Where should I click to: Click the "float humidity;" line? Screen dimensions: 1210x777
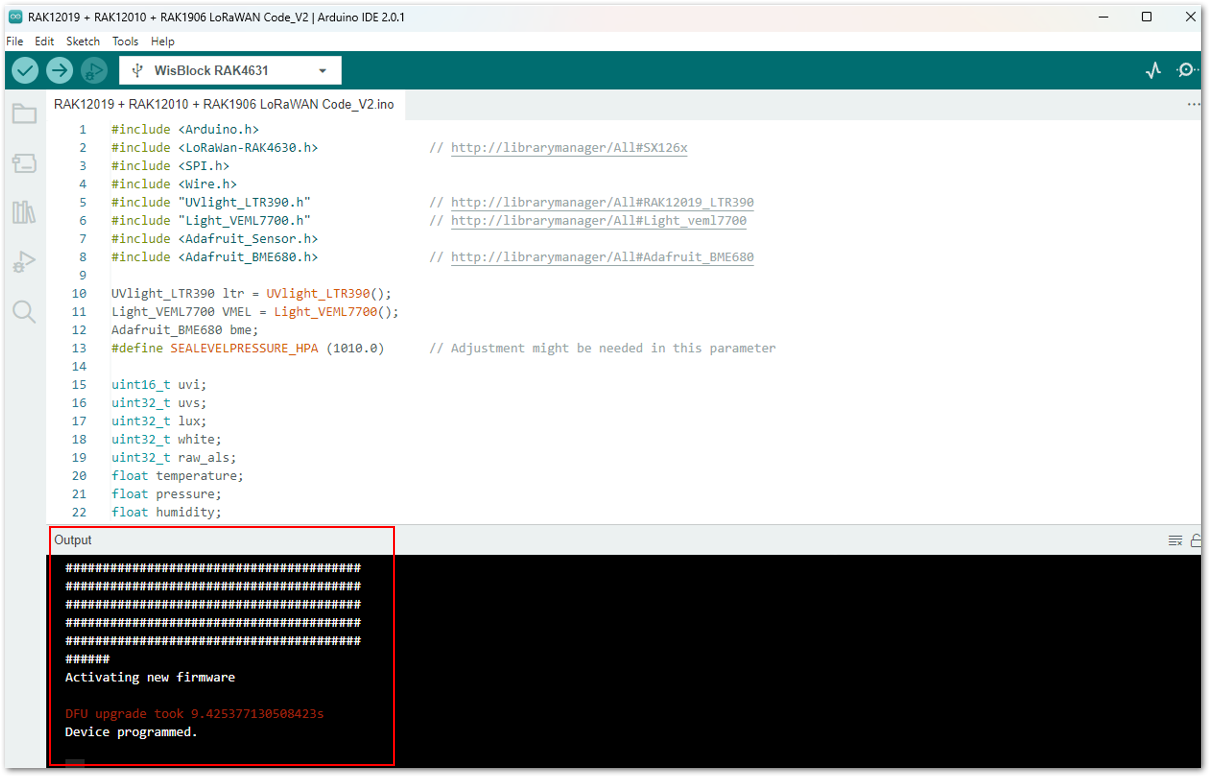coord(167,512)
